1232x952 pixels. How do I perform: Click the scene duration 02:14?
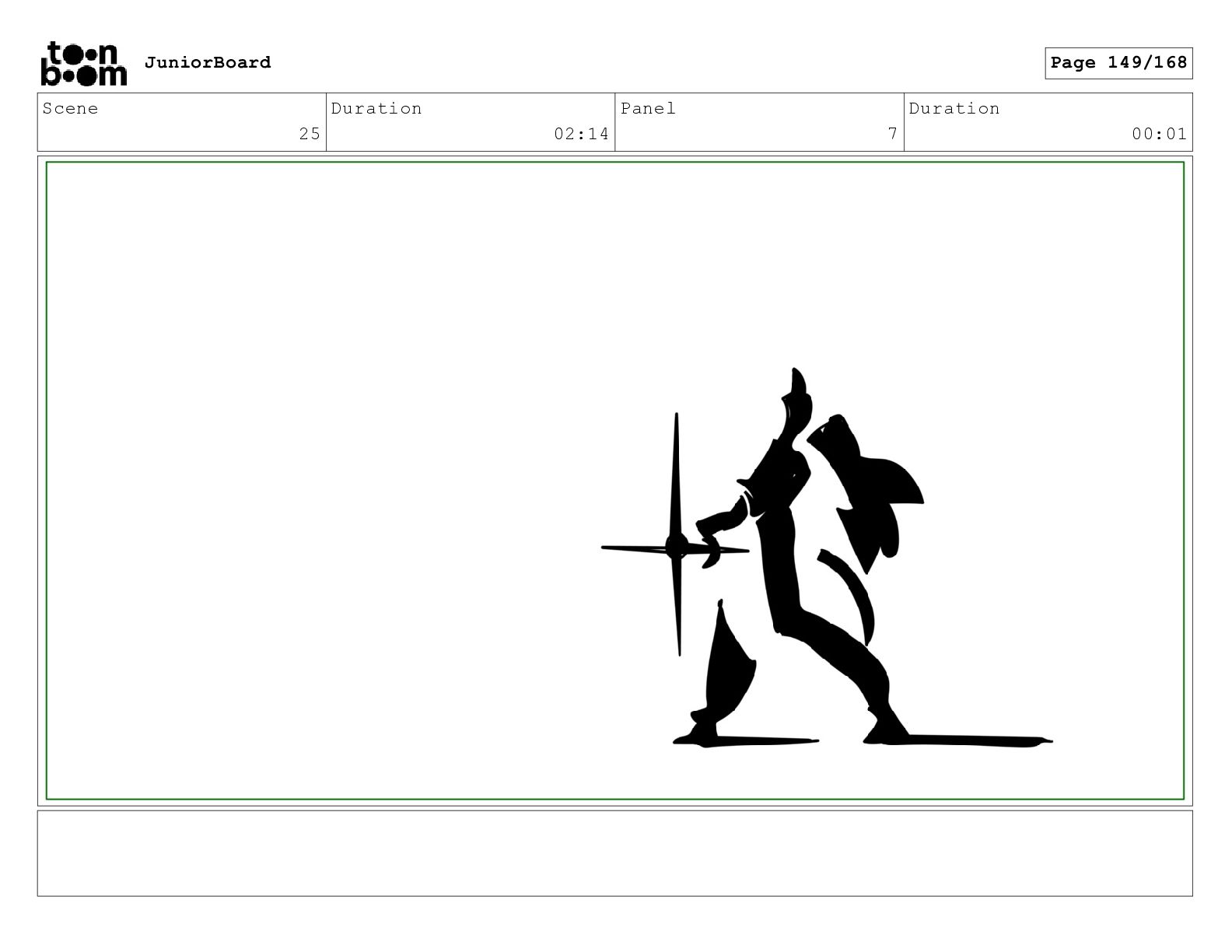tap(581, 134)
